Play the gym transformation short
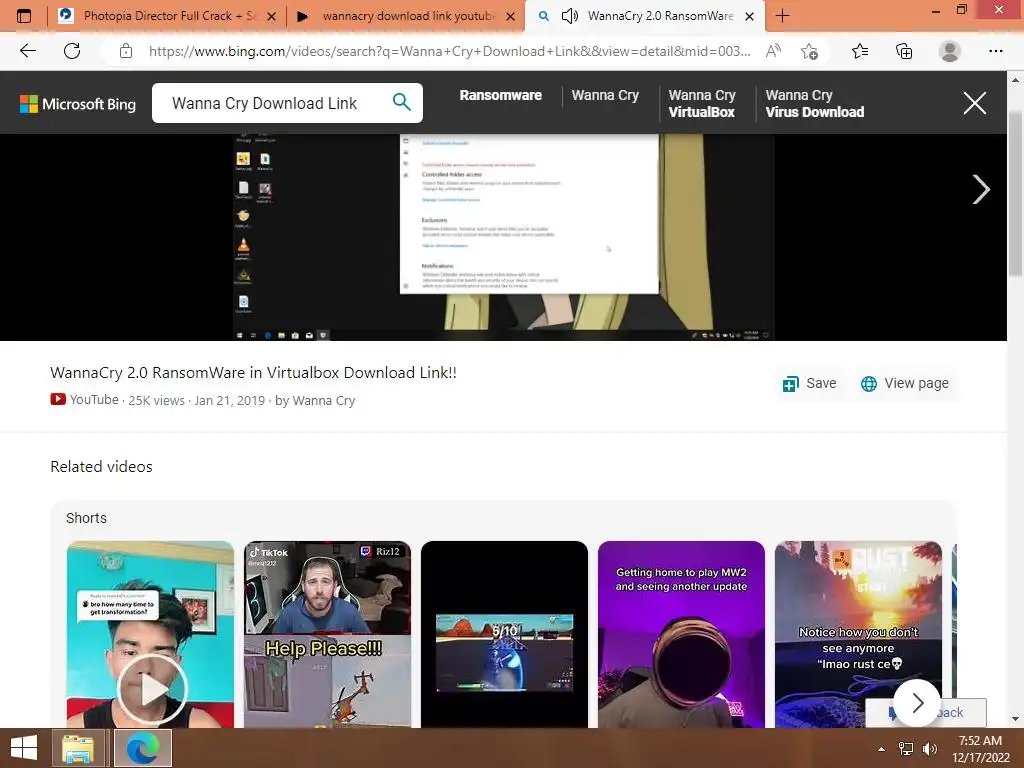 click(150, 634)
